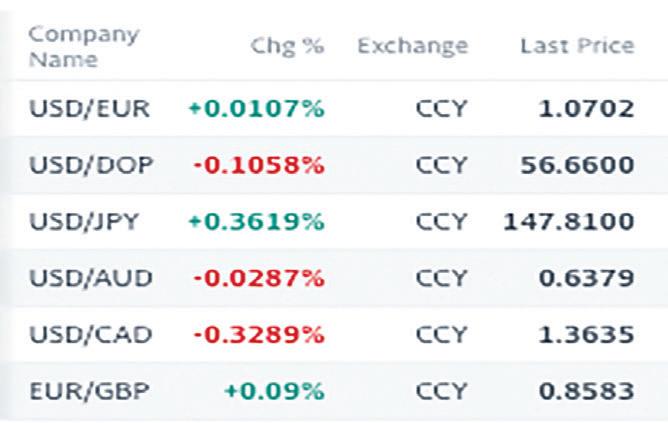This screenshot has width=668, height=423.
Task: Select the 0.8583 last price
Action: [x=586, y=389]
